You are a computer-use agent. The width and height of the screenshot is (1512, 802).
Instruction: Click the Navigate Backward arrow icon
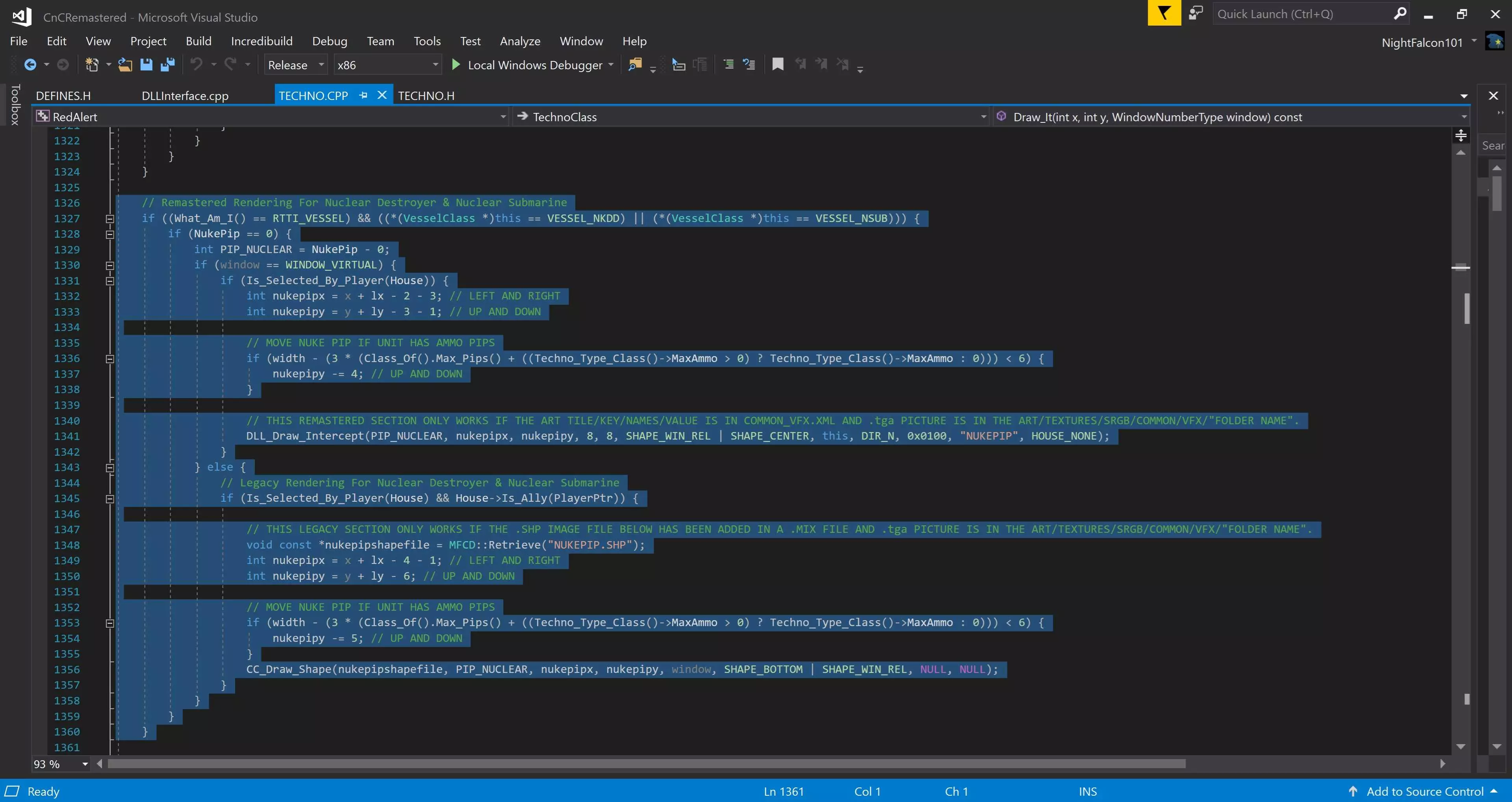(x=30, y=65)
